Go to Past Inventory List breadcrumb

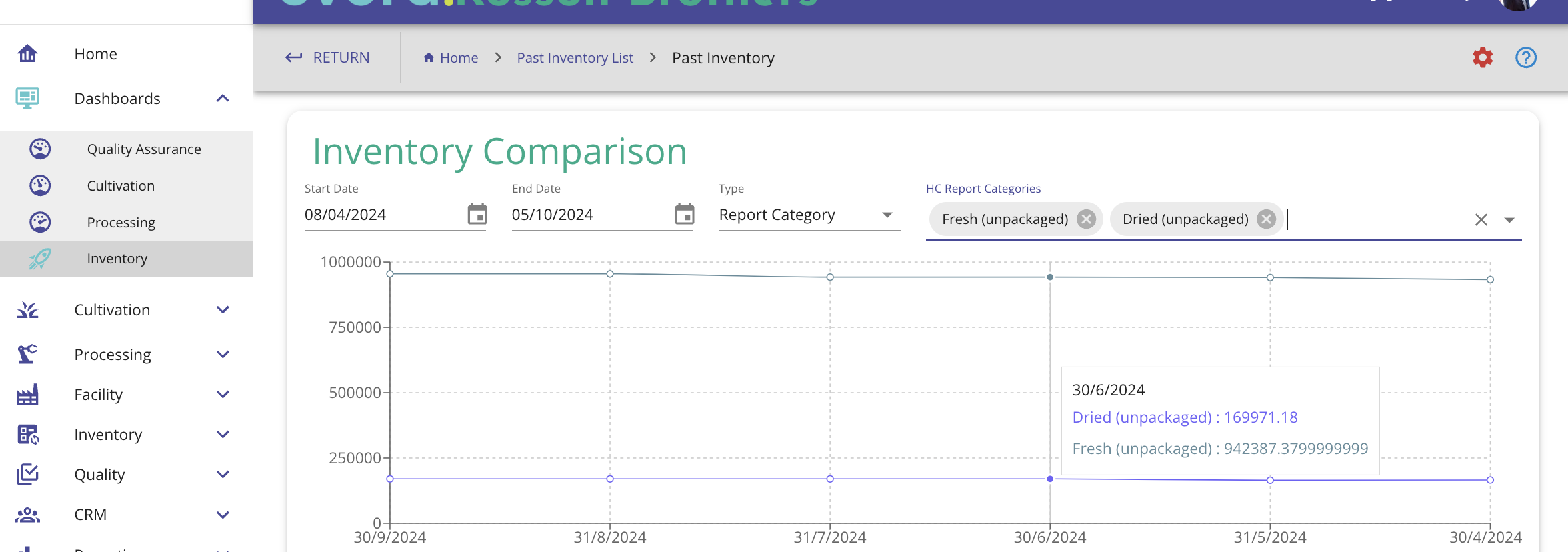575,58
